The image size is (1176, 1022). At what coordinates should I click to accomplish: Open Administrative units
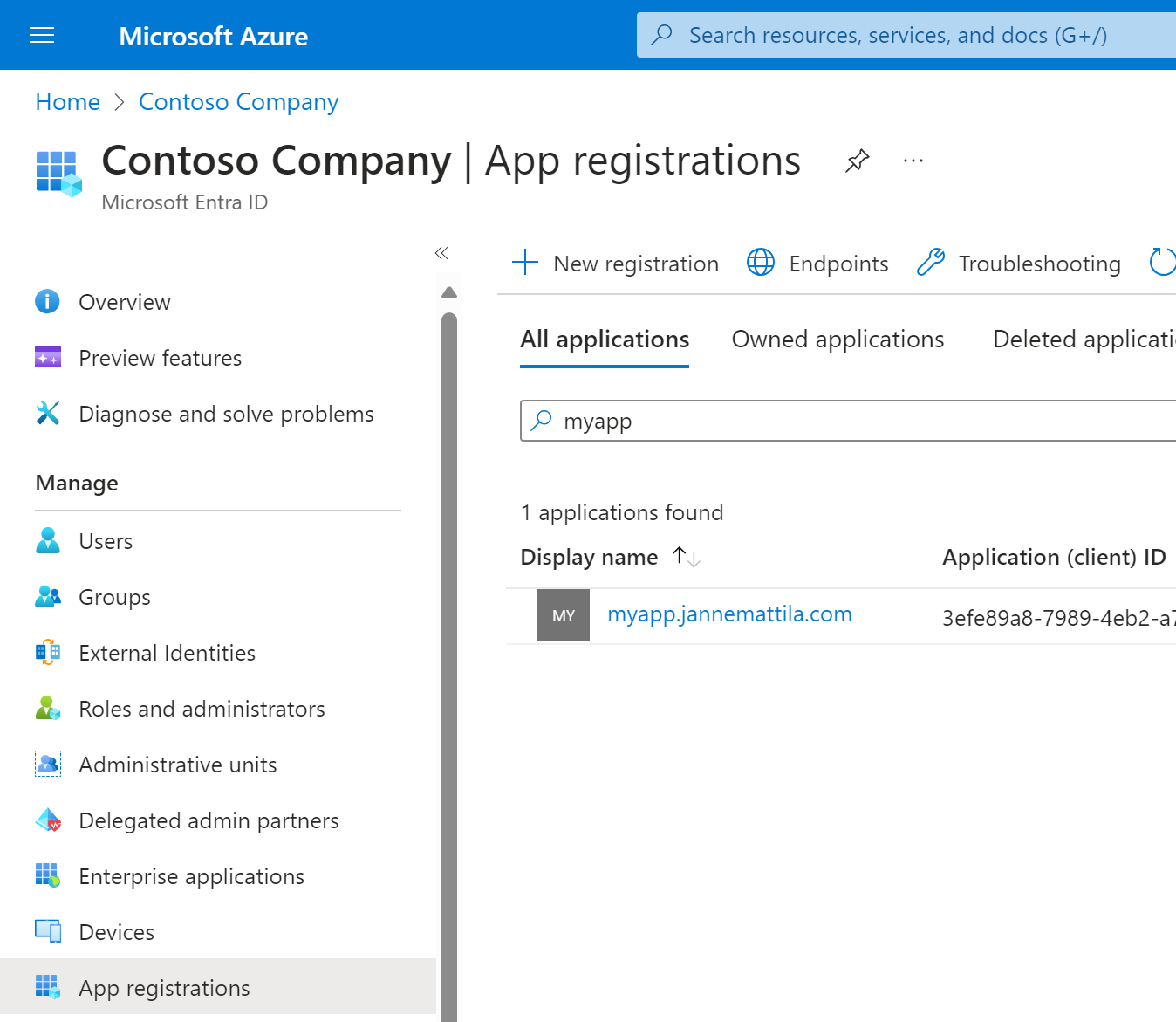tap(178, 765)
